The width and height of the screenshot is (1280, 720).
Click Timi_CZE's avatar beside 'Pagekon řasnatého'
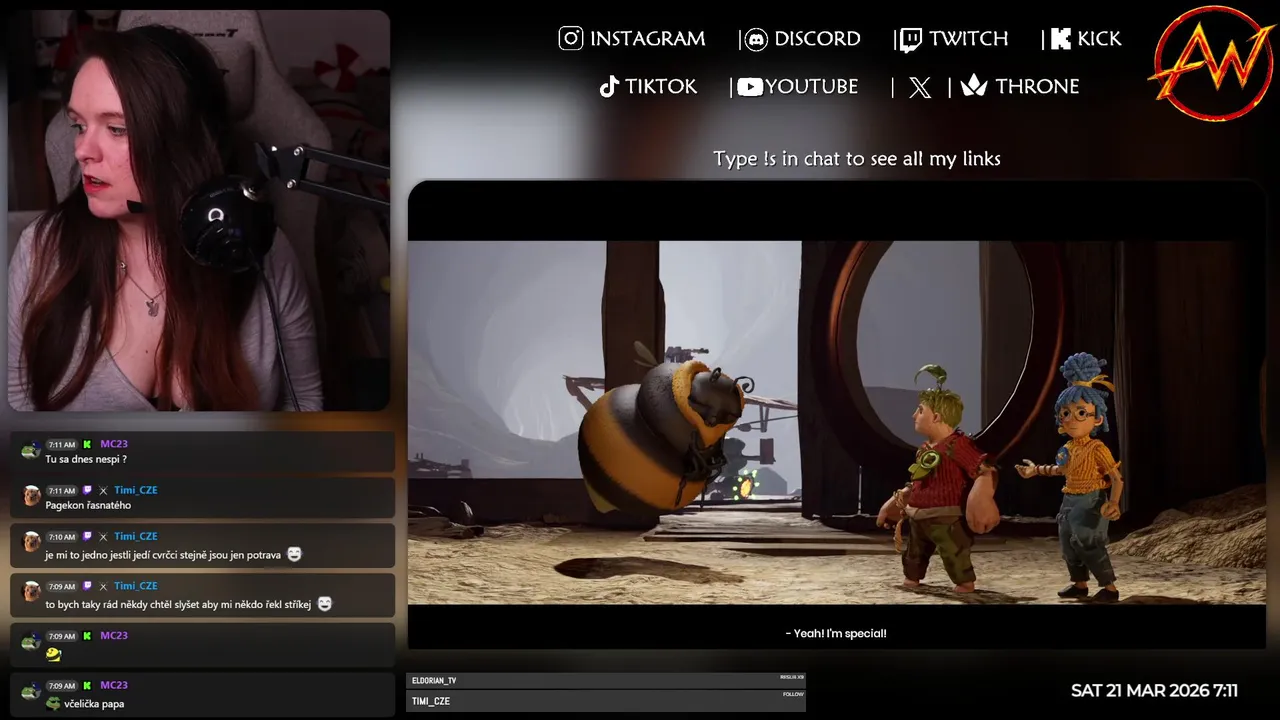point(31,496)
